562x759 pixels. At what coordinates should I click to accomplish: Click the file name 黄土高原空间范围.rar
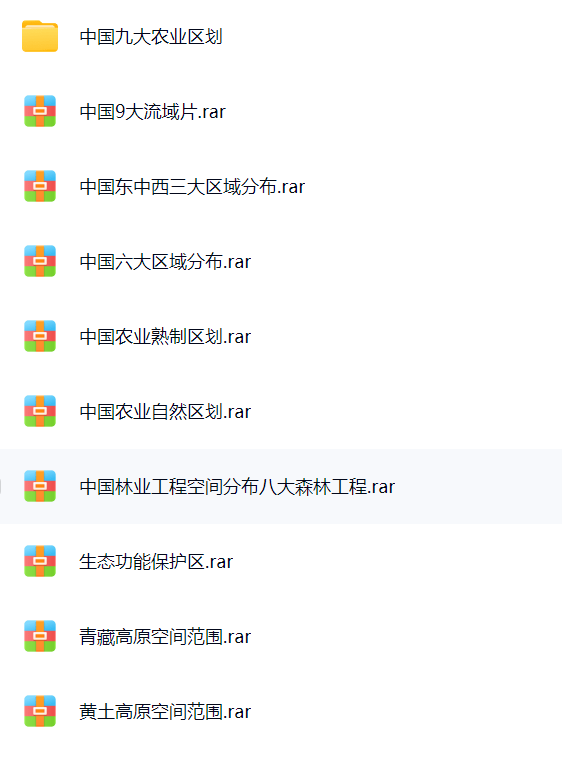(x=165, y=712)
